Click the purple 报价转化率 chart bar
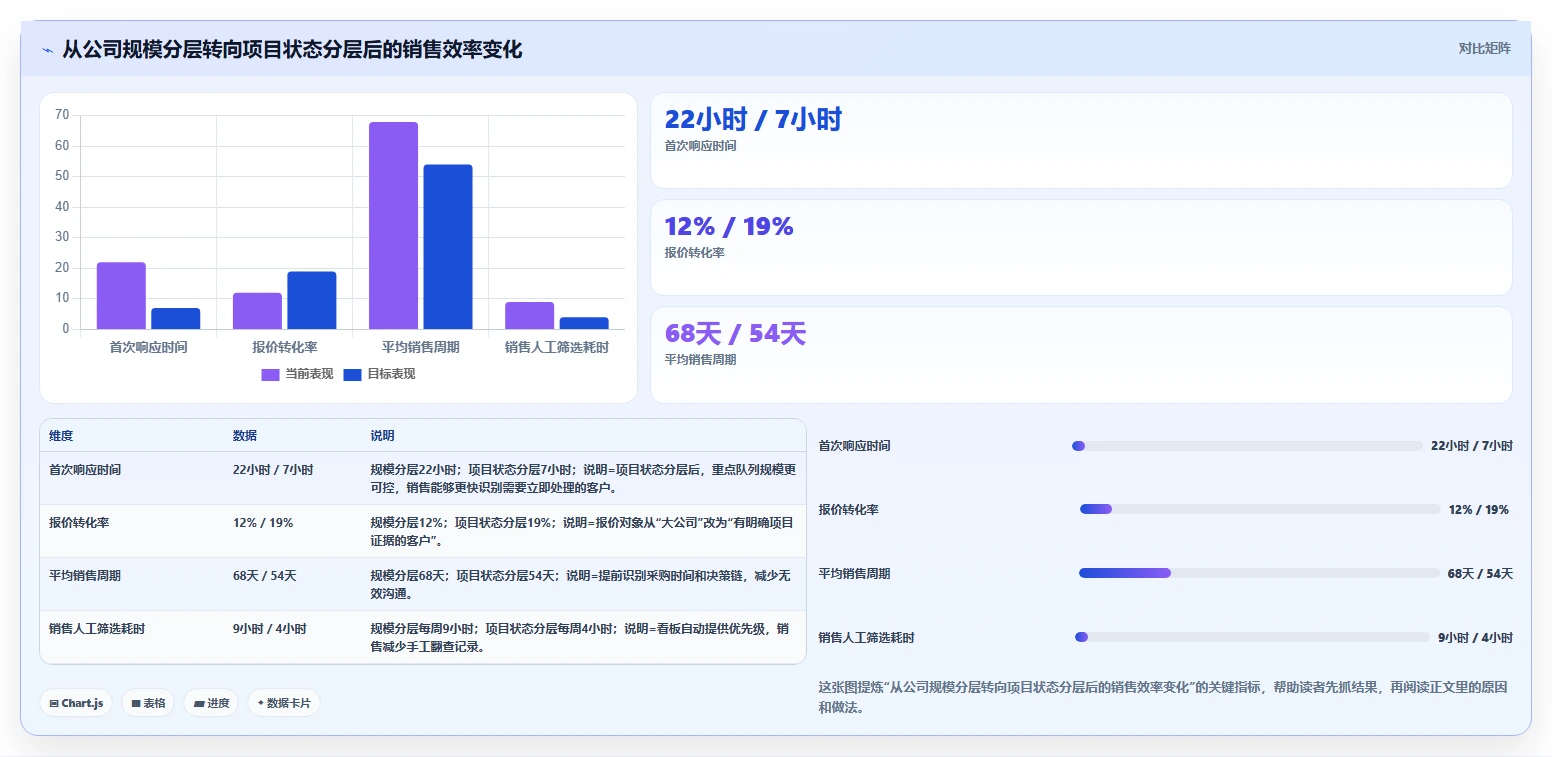Image resolution: width=1552 pixels, height=757 pixels. [x=257, y=311]
